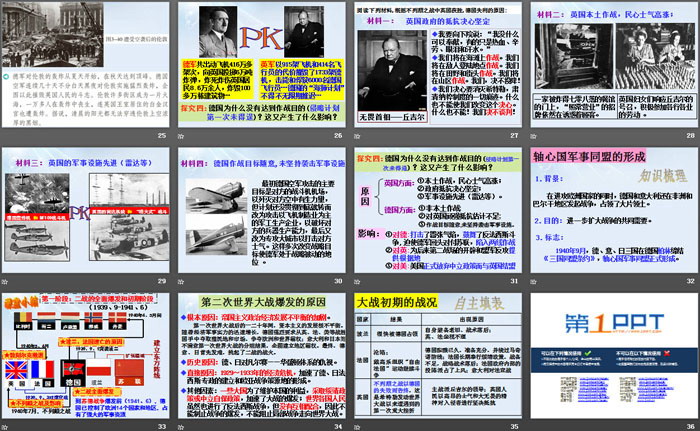
Task: Click slide number 27 label
Action: 514,135
